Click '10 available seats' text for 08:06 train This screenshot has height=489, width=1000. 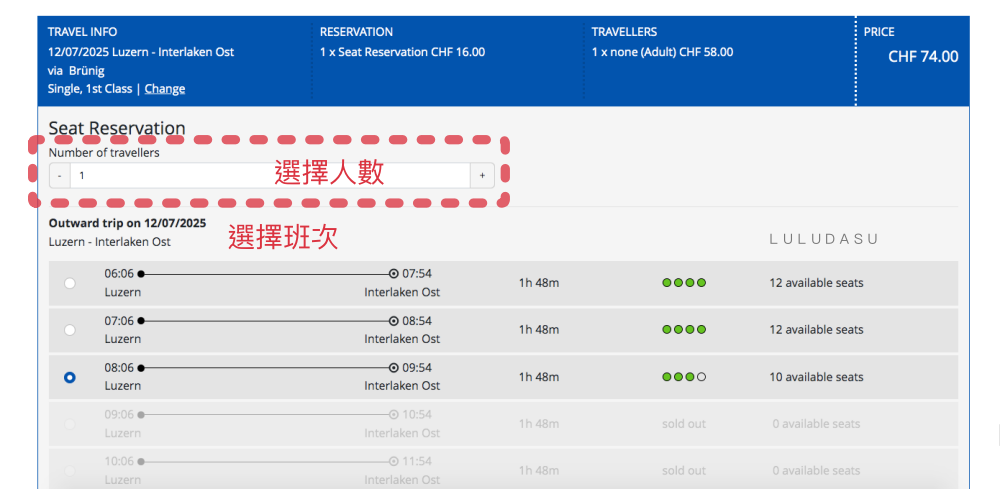click(x=816, y=377)
